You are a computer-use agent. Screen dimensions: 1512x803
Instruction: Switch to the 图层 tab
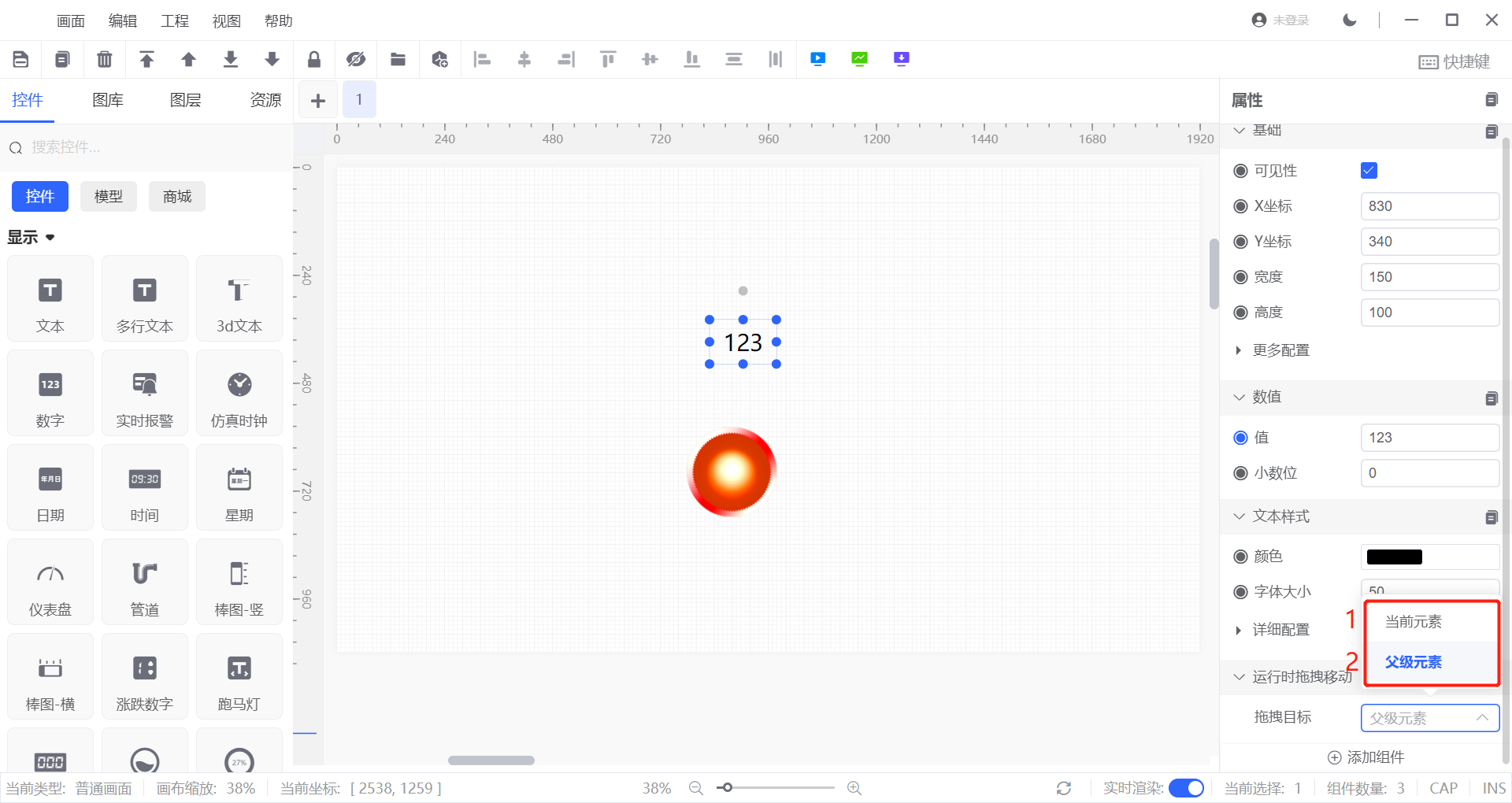point(186,100)
